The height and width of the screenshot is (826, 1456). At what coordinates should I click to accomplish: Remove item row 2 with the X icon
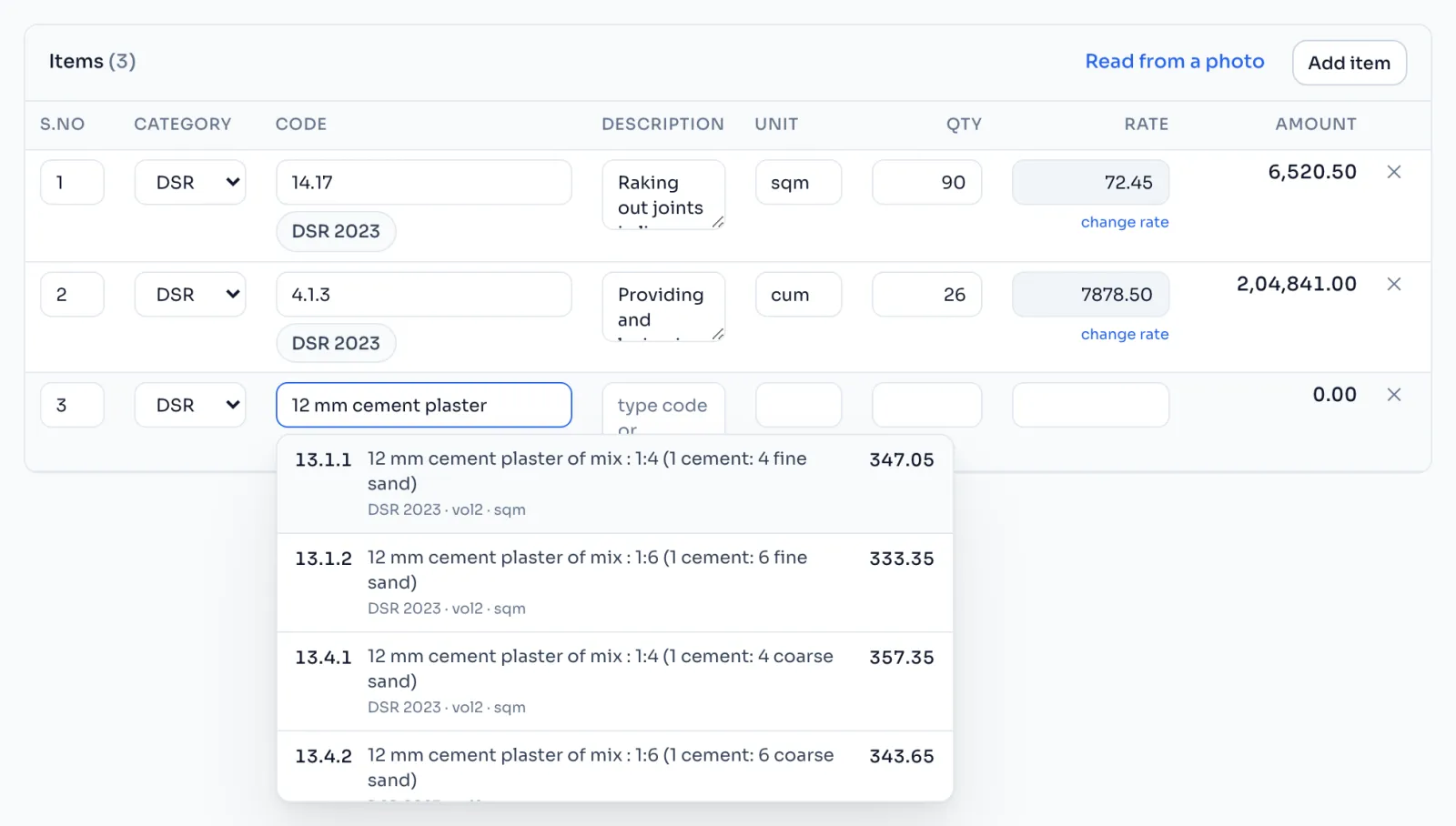pos(1393,284)
